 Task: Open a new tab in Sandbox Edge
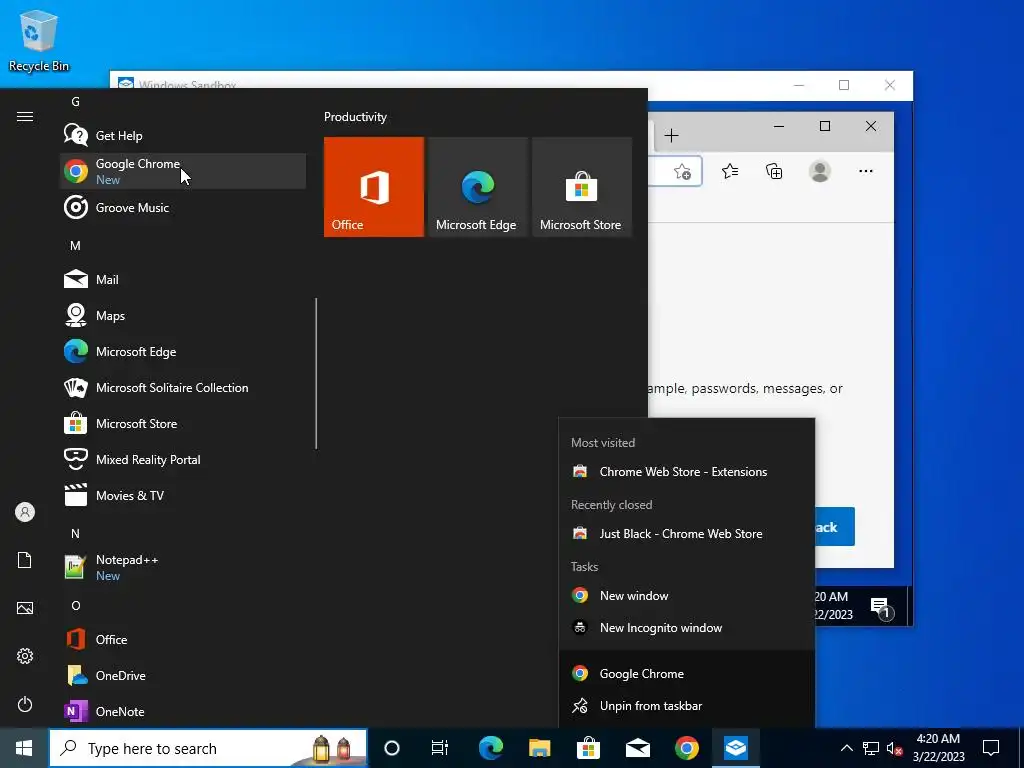671,135
